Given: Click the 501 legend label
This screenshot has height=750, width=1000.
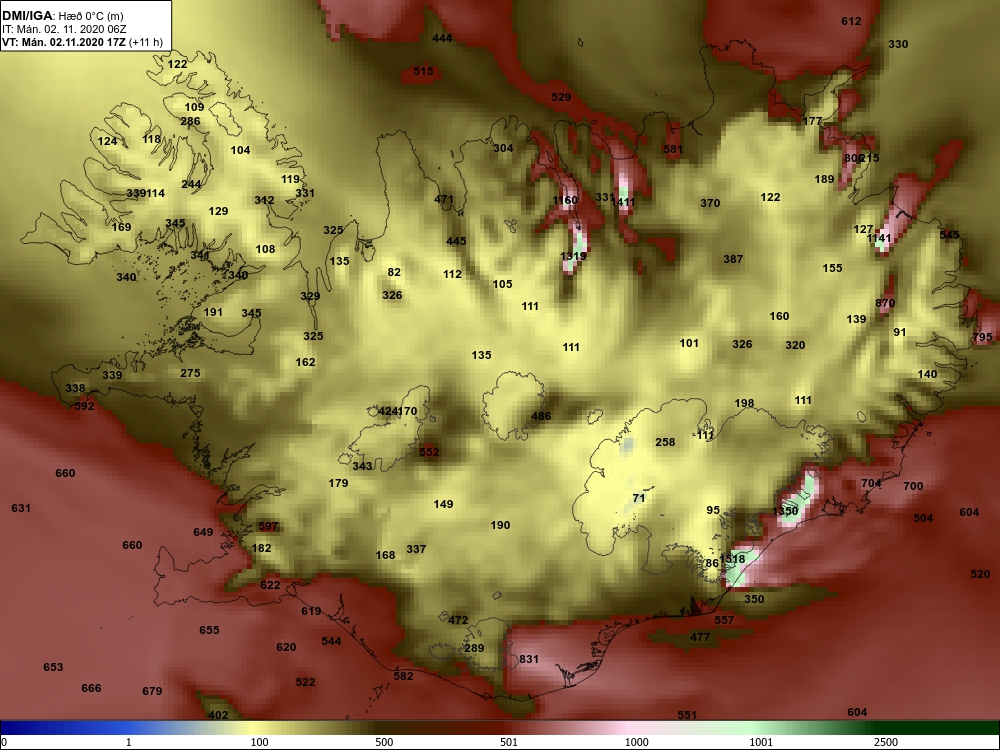Looking at the screenshot, I should click(x=509, y=743).
